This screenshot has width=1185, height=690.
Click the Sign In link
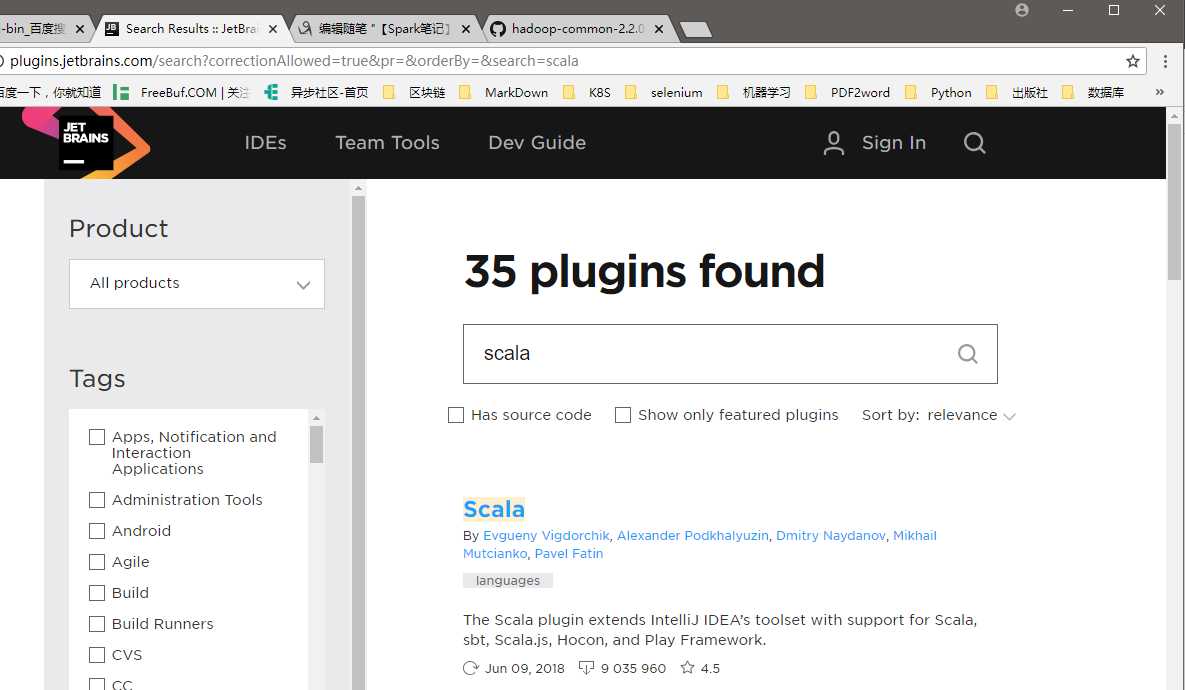click(x=893, y=143)
